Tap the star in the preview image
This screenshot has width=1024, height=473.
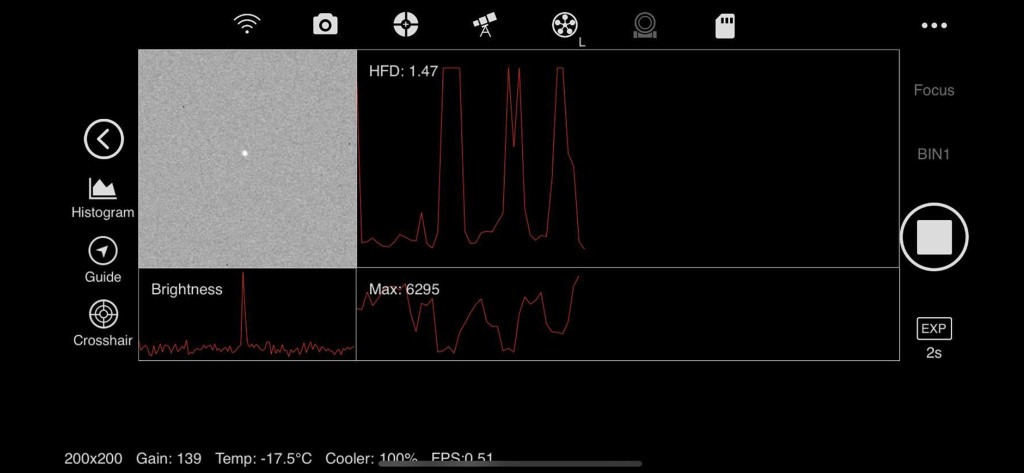click(x=244, y=153)
